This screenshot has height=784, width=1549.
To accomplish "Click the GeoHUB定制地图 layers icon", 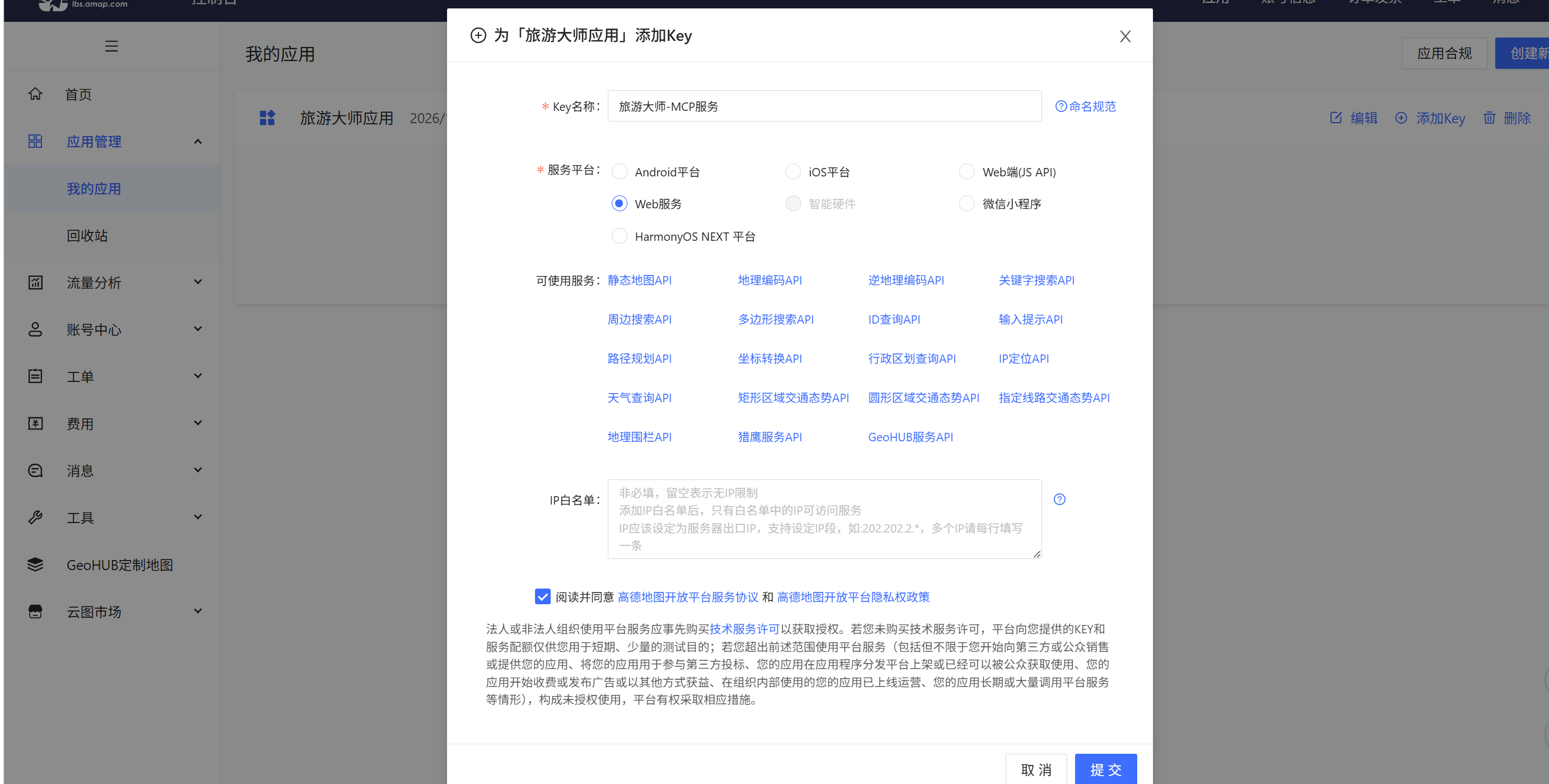I will point(35,564).
